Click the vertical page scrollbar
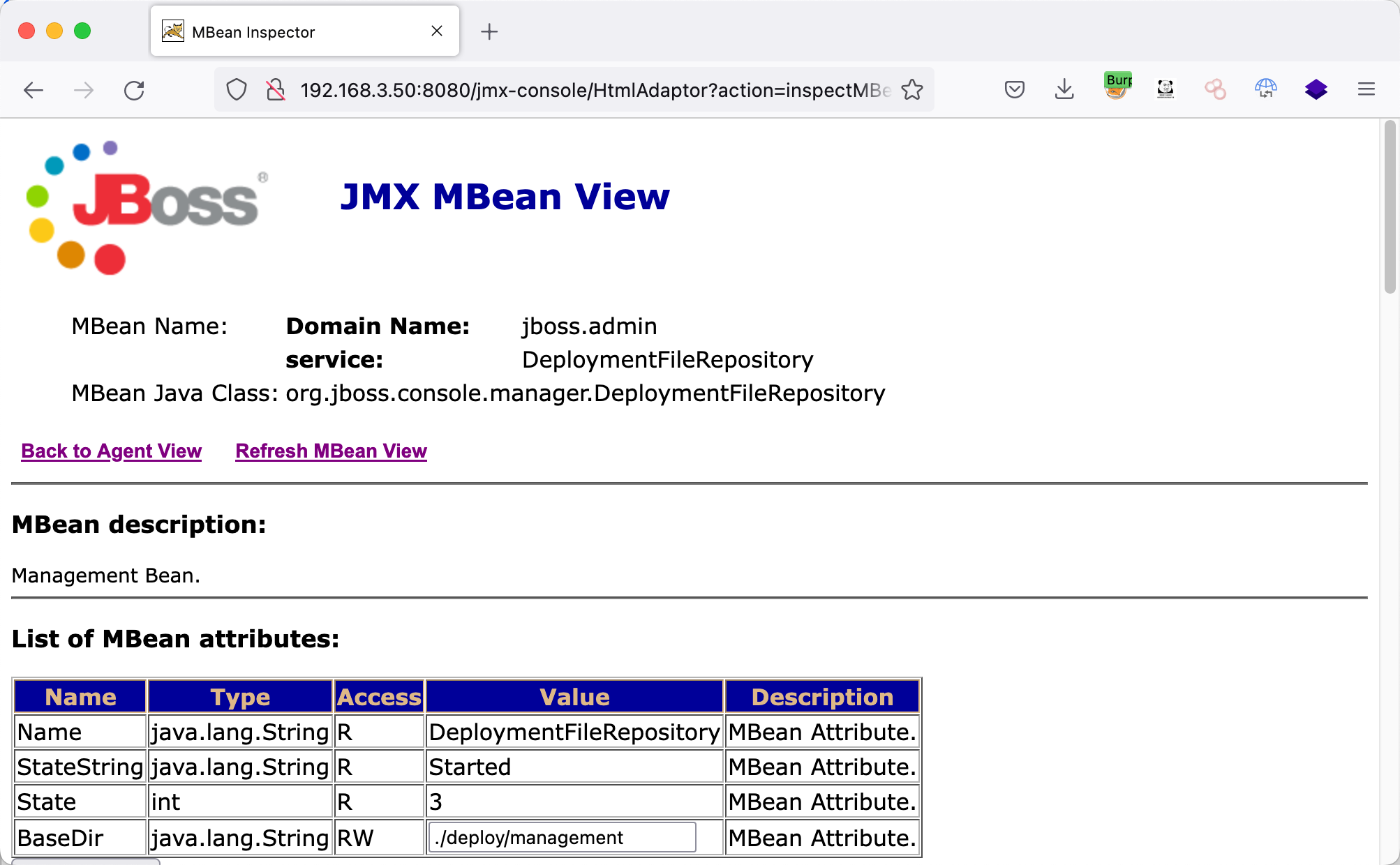The height and width of the screenshot is (865, 1400). [1390, 207]
